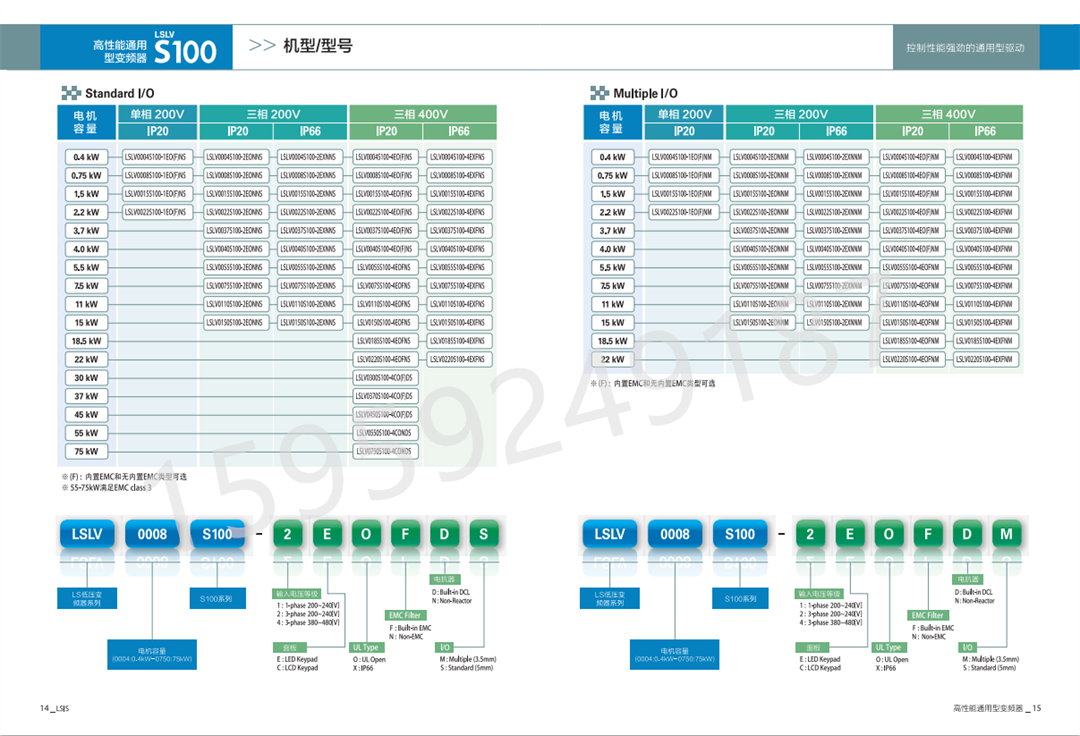Click the 55~75kW满足EMC class 3 footnote

click(107, 488)
